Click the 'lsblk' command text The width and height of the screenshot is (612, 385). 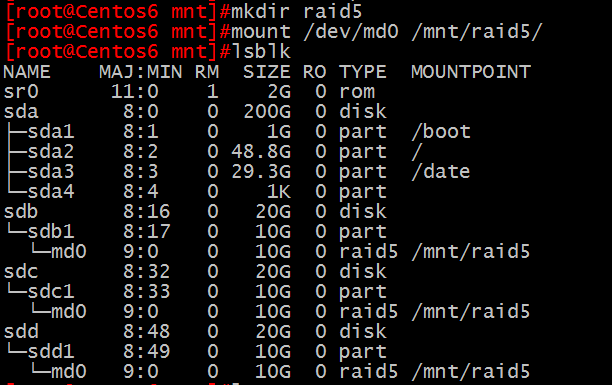261,51
